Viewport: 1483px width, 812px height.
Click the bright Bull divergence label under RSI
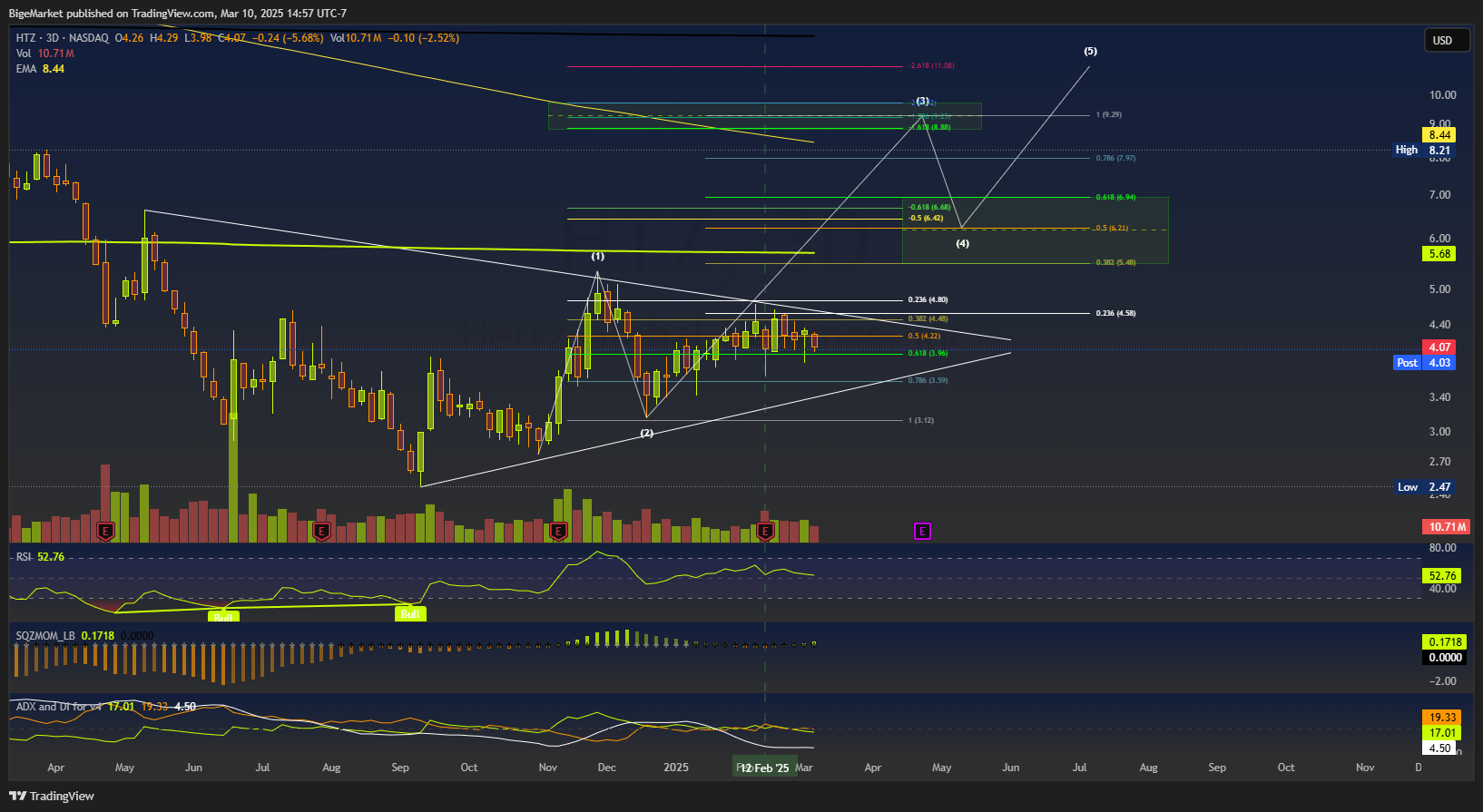tap(410, 614)
